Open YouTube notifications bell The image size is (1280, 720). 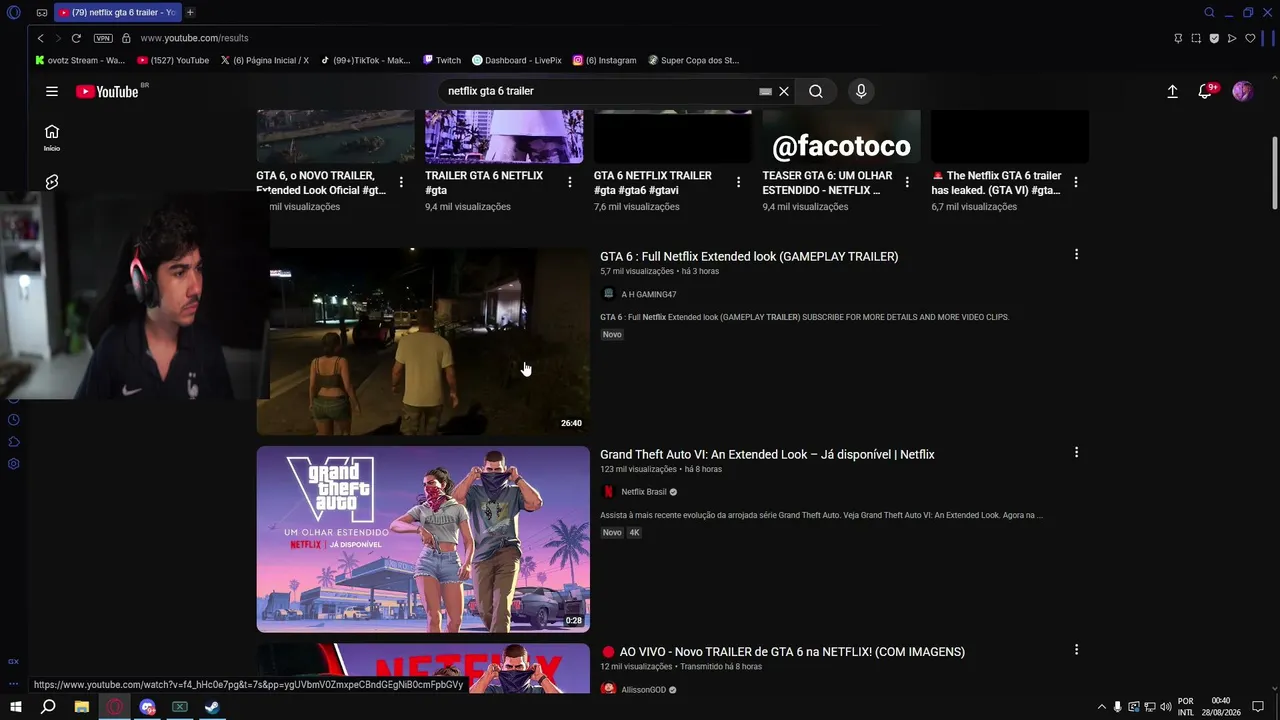pos(1205,91)
